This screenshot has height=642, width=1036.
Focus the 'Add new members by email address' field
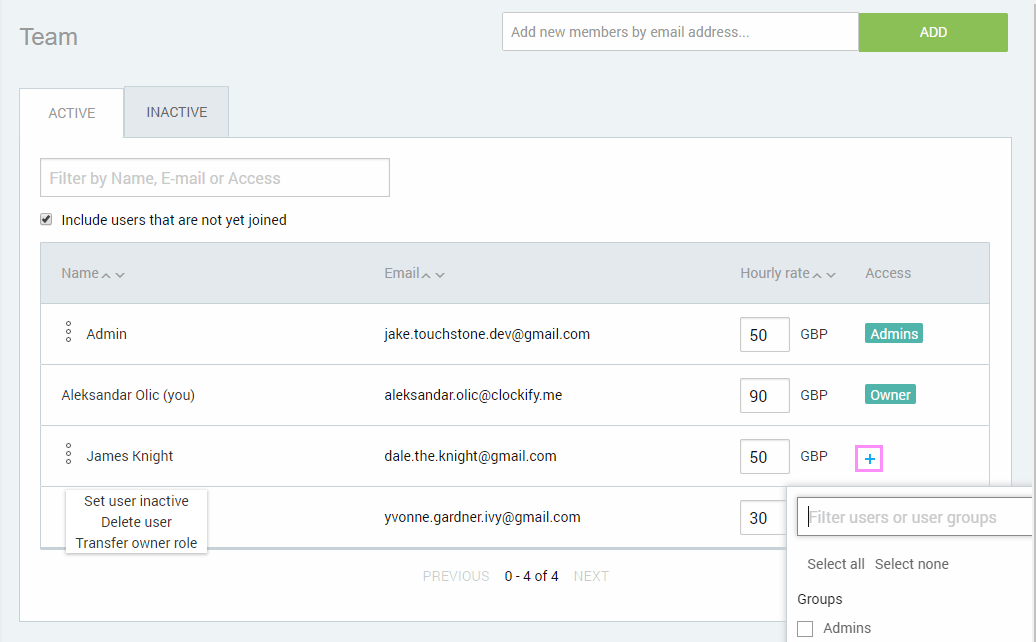point(681,32)
